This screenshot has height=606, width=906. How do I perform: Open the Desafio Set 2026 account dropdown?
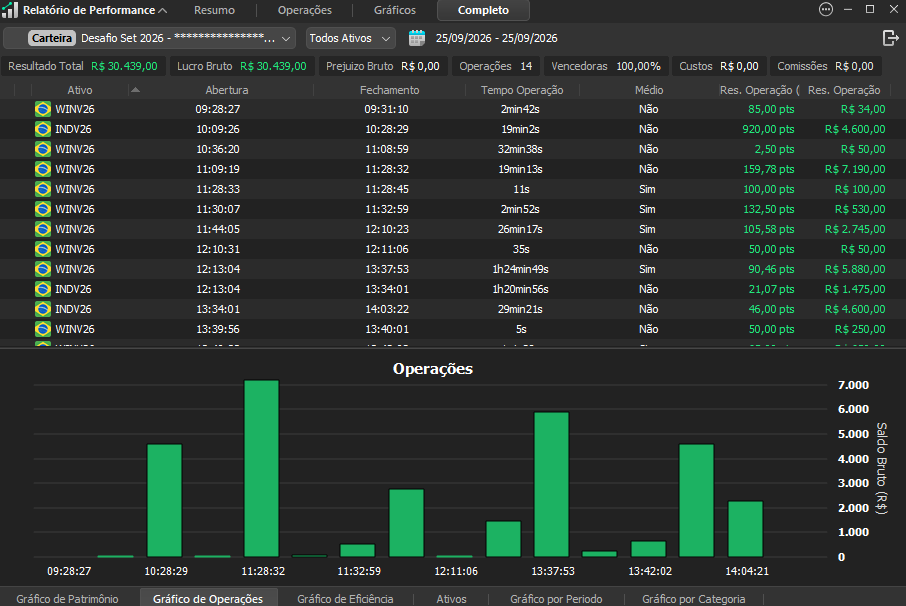(x=150, y=38)
